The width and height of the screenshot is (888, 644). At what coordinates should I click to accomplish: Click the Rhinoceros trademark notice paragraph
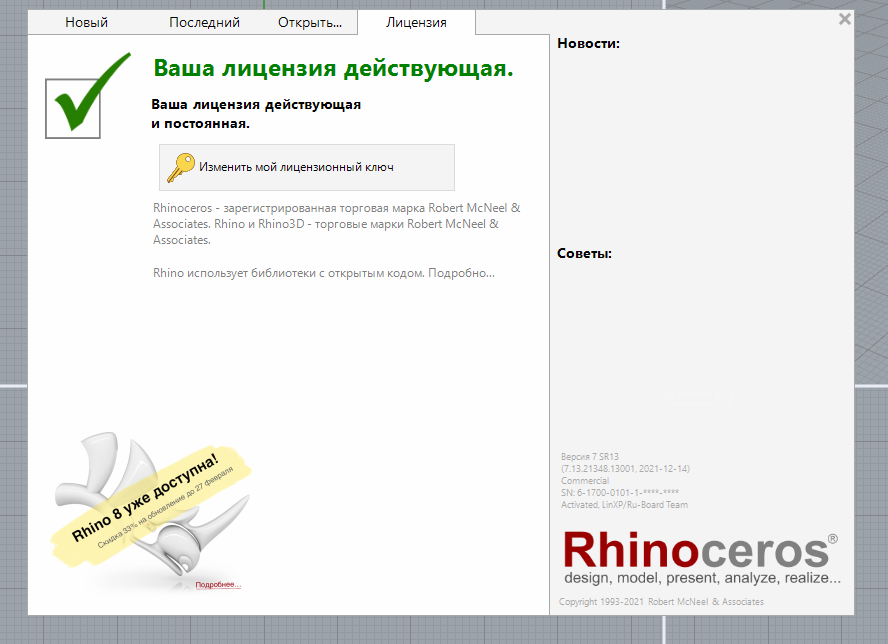pyautogui.click(x=336, y=224)
